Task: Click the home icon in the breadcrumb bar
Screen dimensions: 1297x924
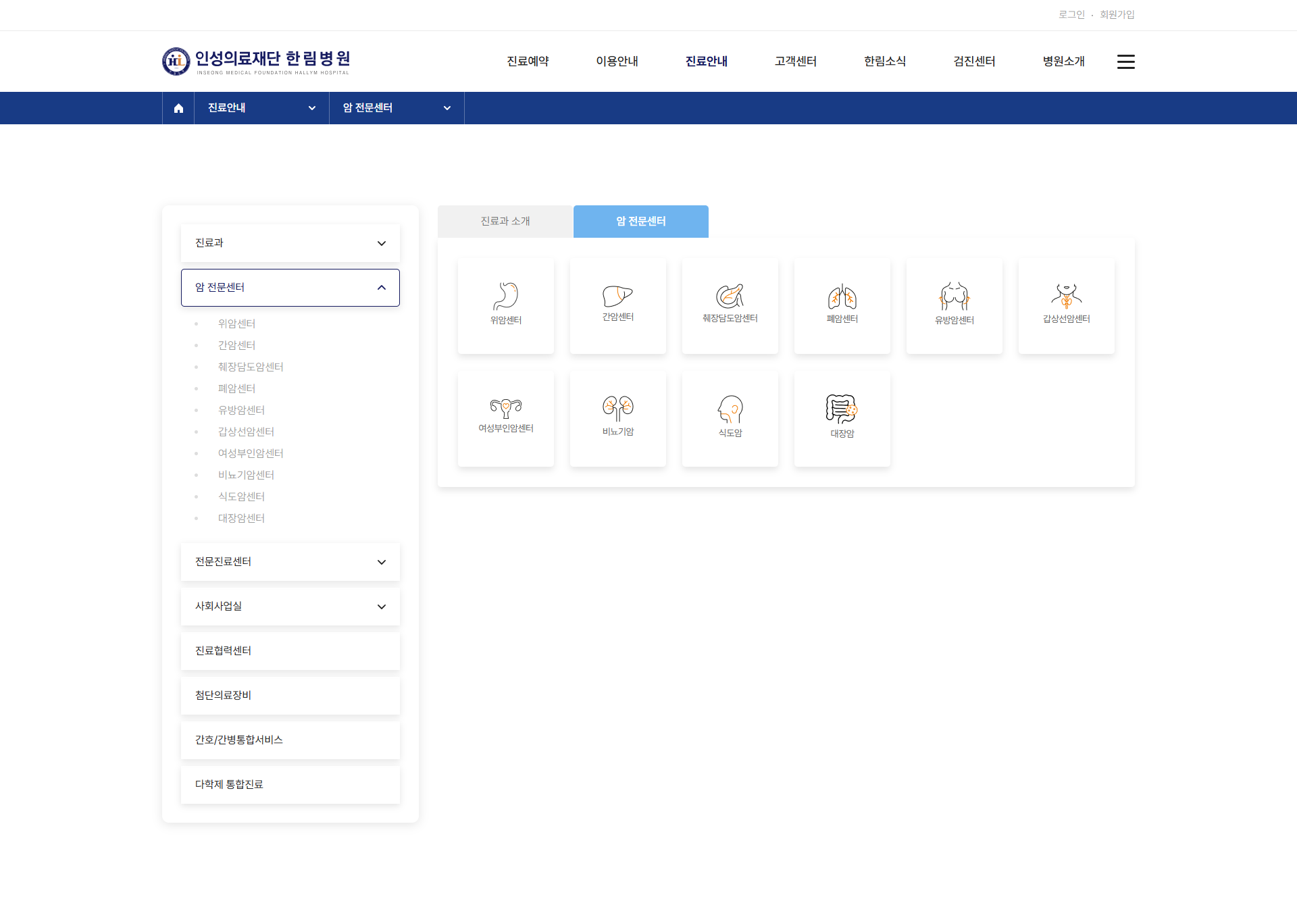Action: pyautogui.click(x=178, y=108)
